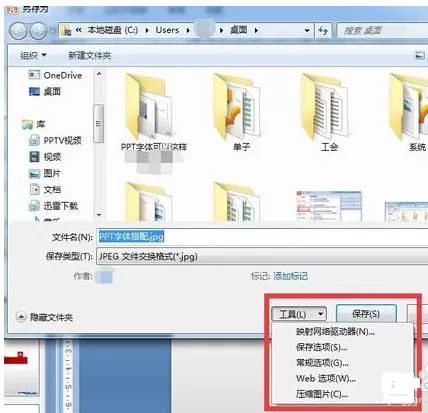This screenshot has width=428, height=413.
Task: Select the 系统 folder
Action: pos(410,112)
